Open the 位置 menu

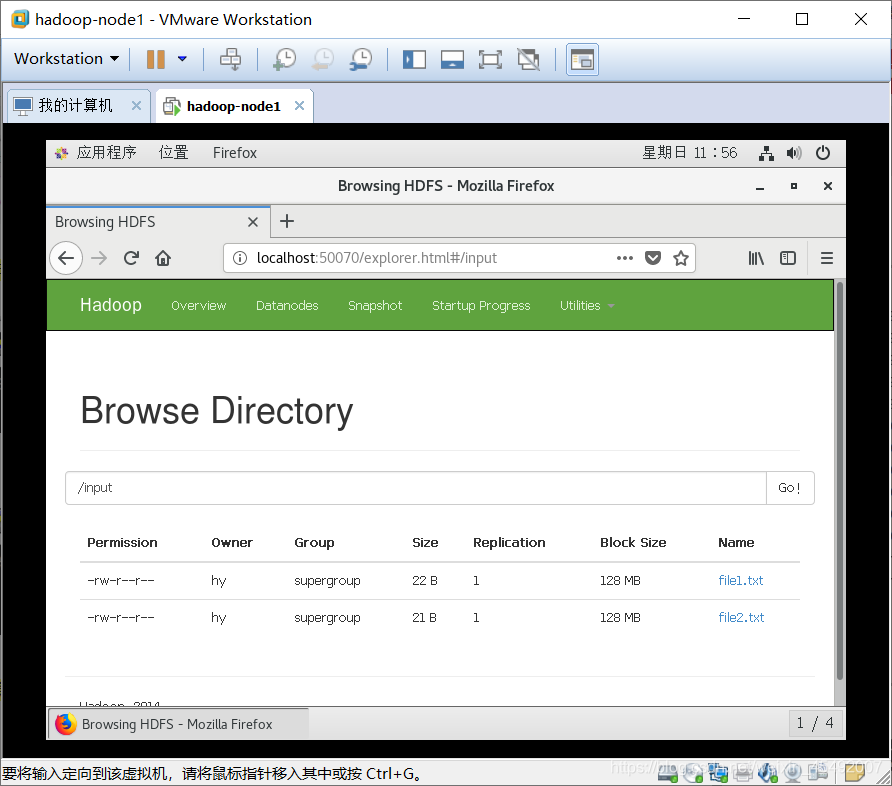pos(174,152)
